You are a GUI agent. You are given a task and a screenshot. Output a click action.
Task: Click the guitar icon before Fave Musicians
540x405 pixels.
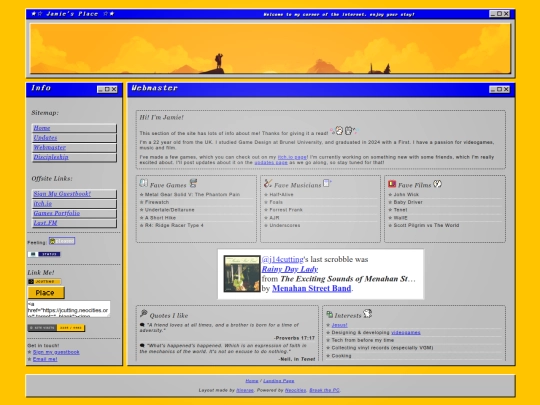(268, 183)
